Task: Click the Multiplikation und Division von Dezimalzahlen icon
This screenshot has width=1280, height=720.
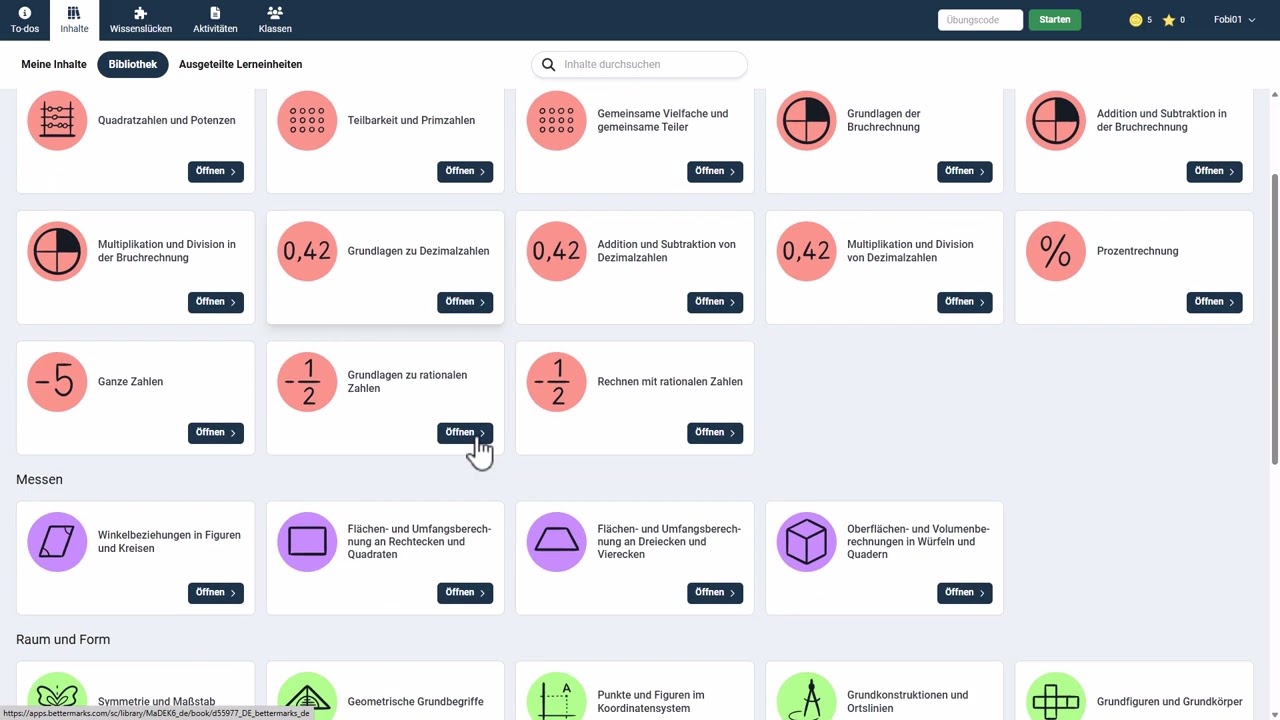Action: tap(807, 251)
